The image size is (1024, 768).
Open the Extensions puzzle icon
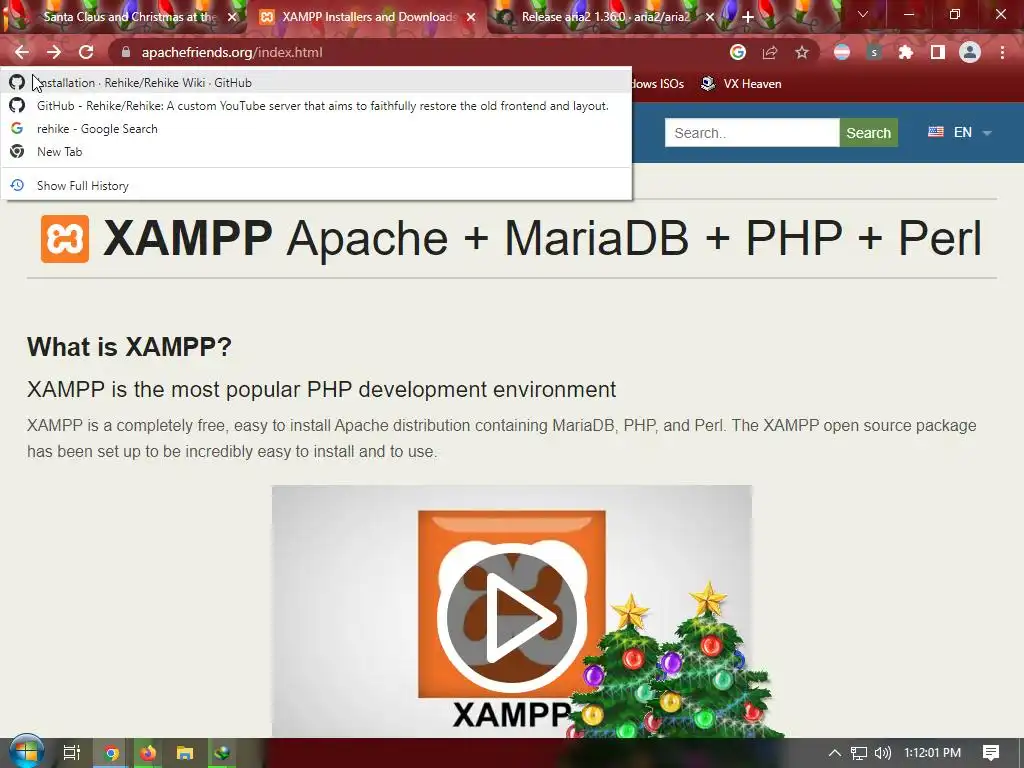click(906, 52)
